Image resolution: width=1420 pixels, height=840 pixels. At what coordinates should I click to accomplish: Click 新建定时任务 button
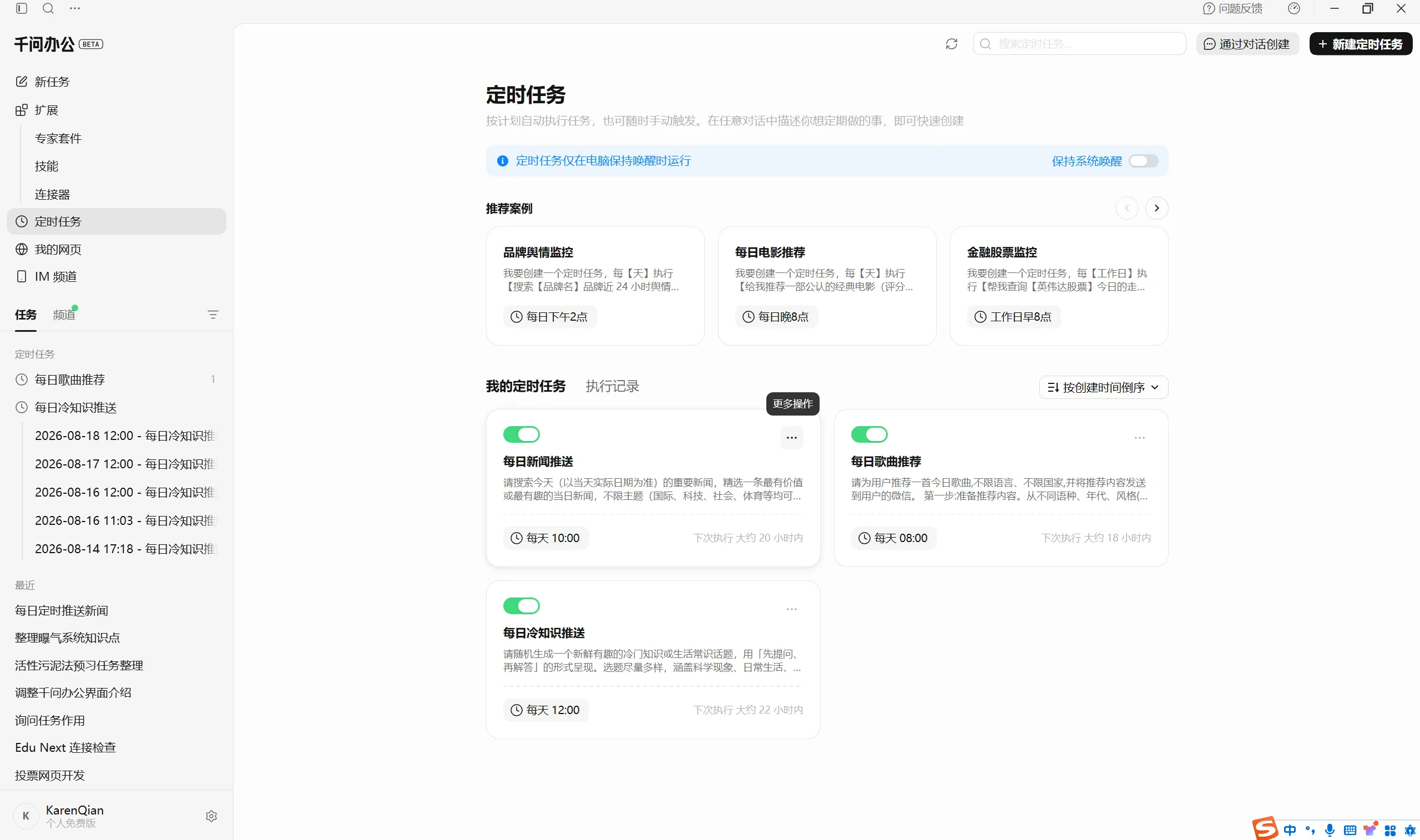tap(1361, 44)
